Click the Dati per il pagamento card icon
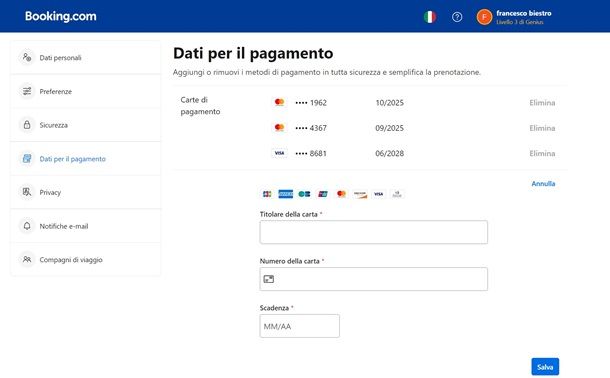This screenshot has height=378, width=610. pos(27,159)
